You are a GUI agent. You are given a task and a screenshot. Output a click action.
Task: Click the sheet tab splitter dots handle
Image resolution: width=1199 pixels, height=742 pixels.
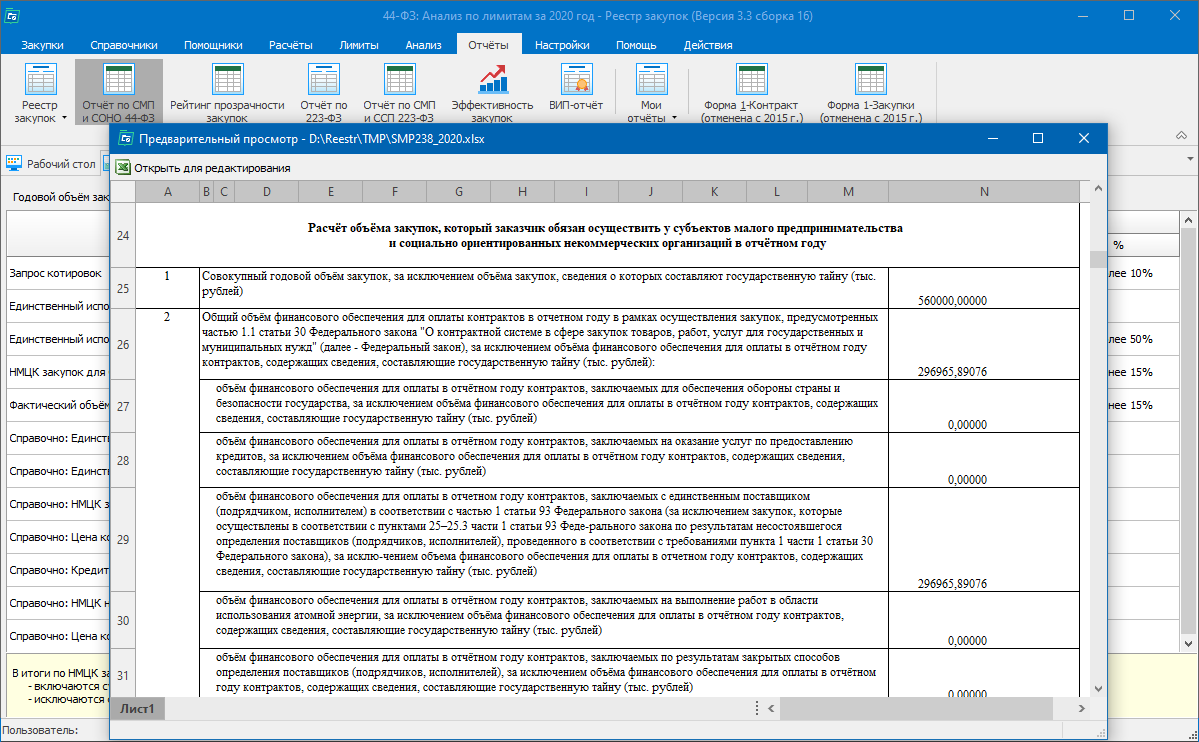pyautogui.click(x=756, y=708)
